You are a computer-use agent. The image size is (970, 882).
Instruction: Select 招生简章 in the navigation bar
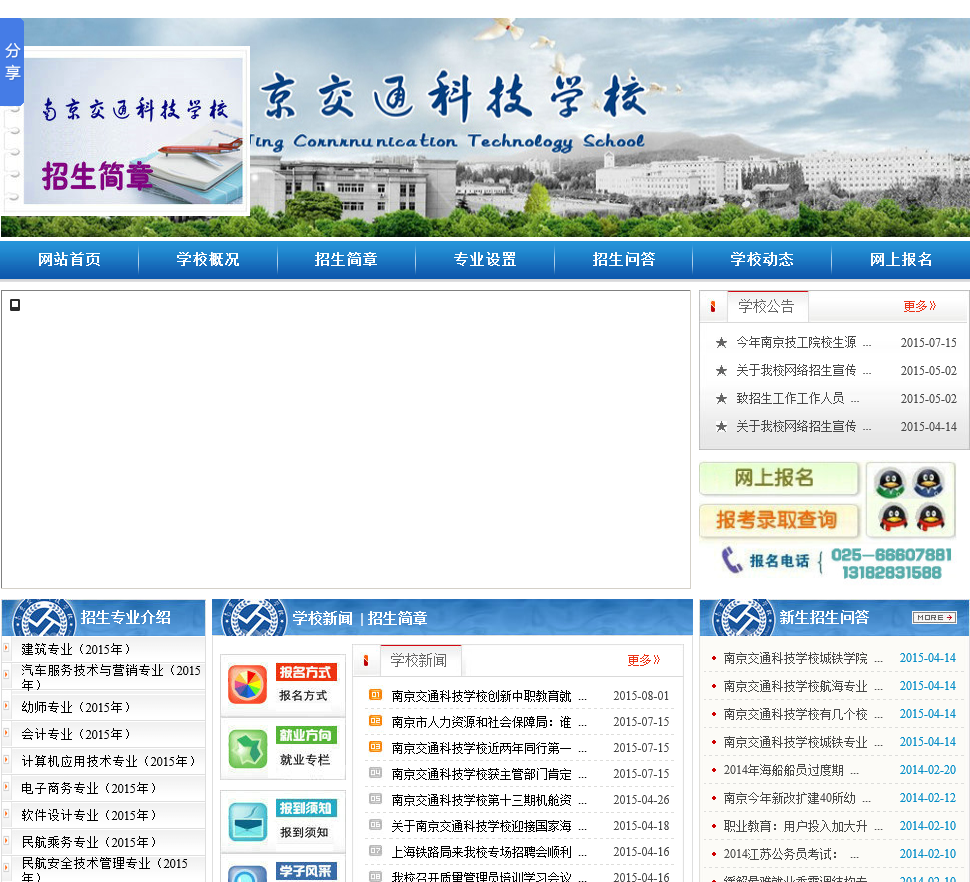point(346,259)
